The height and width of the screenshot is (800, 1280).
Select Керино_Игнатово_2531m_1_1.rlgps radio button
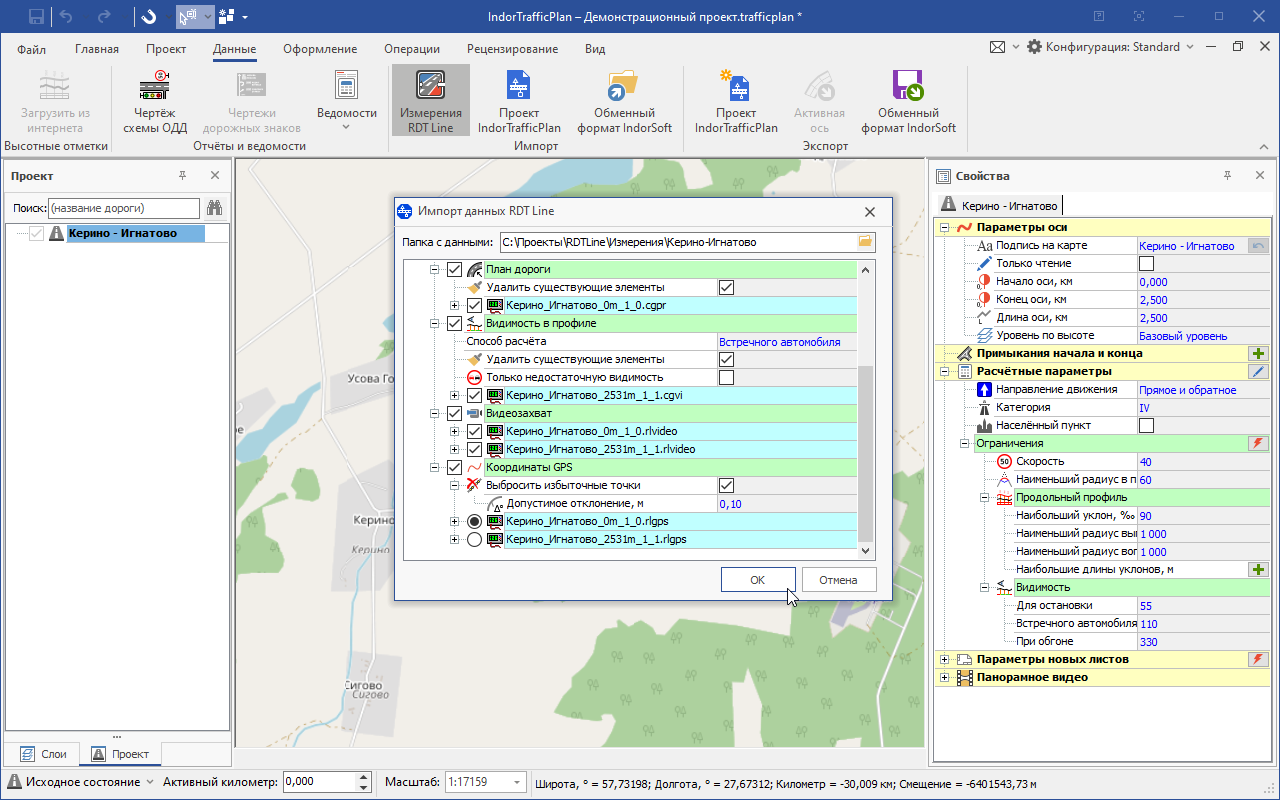[474, 540]
